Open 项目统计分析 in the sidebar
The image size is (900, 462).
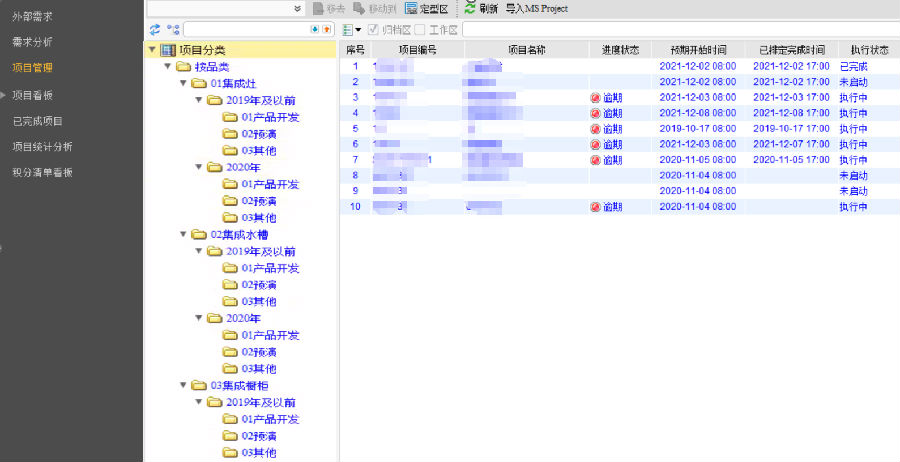click(x=42, y=147)
